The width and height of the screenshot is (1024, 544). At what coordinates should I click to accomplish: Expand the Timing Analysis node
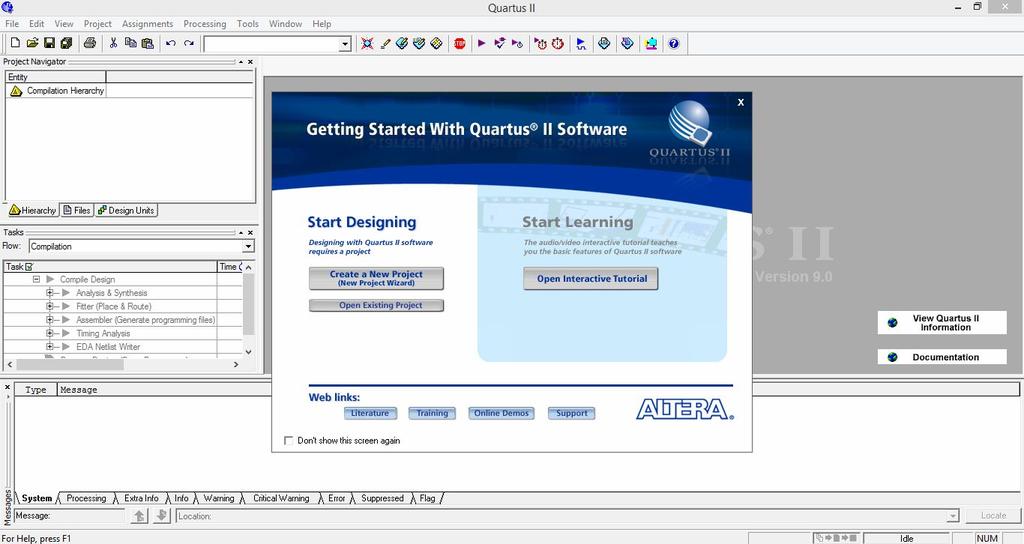(50, 333)
